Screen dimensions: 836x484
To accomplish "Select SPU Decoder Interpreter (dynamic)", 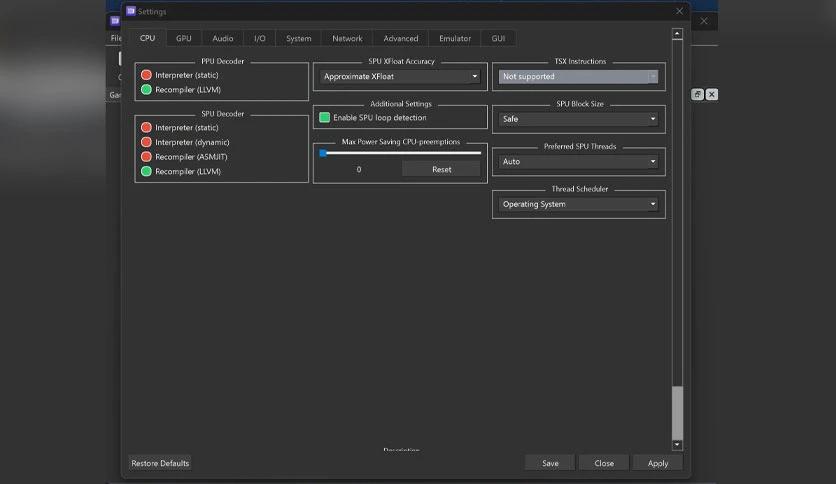I will [185, 142].
